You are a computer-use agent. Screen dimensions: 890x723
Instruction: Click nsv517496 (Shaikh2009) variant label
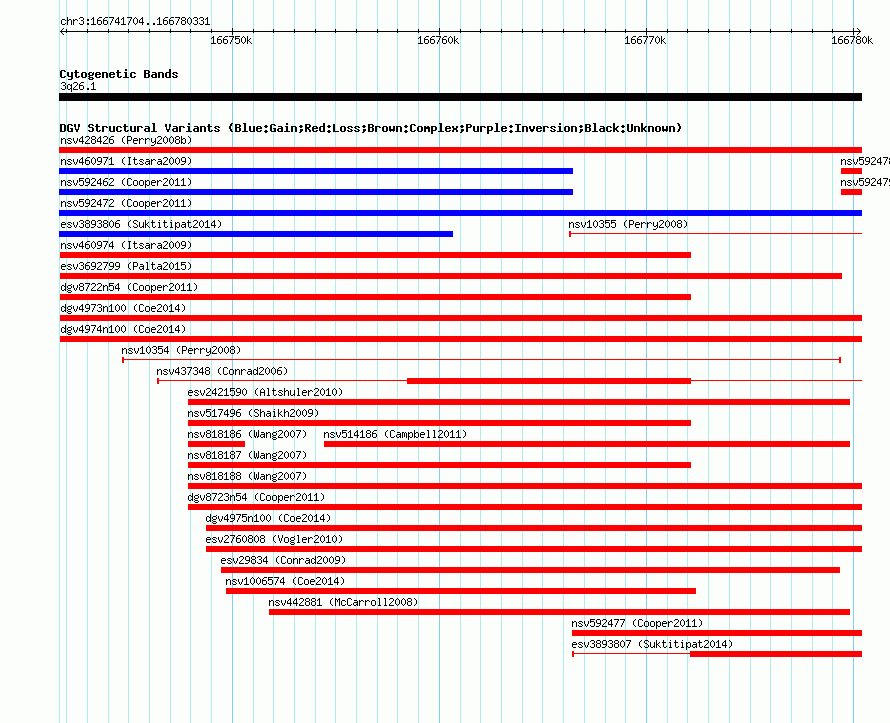tap(253, 413)
